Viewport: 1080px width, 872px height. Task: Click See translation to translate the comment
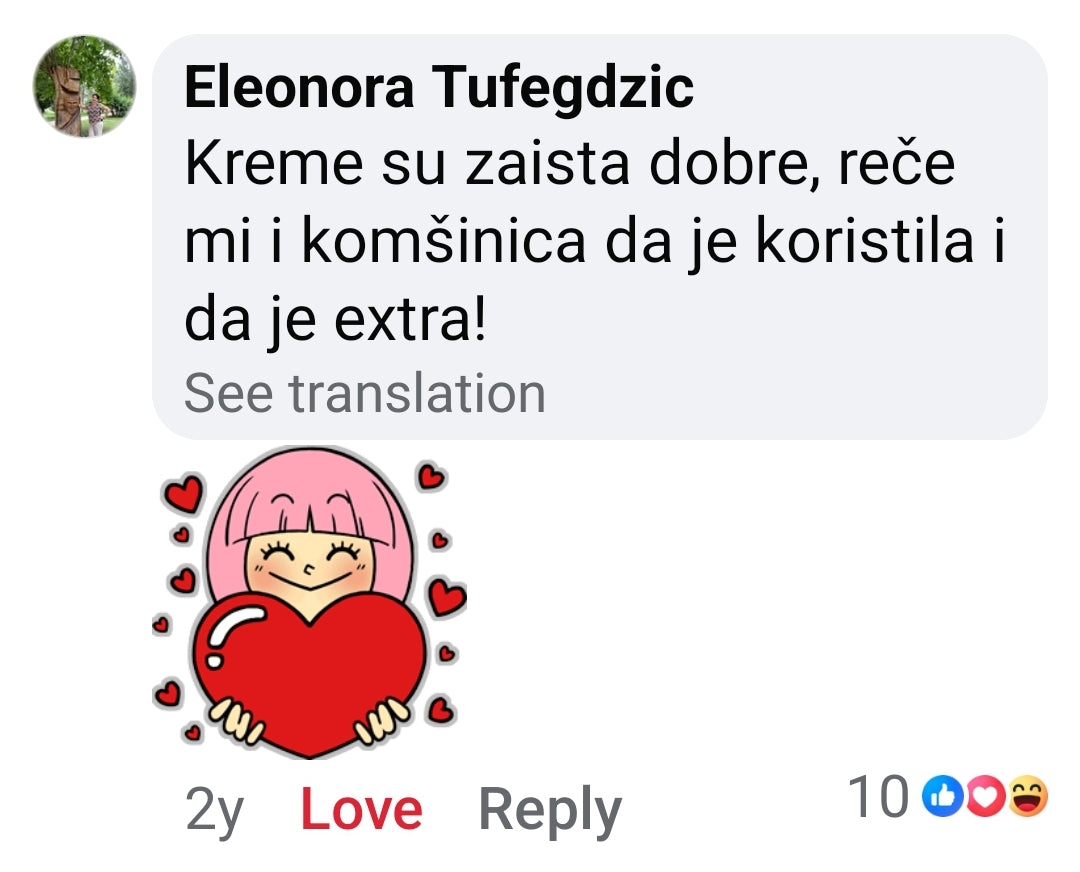click(x=366, y=392)
